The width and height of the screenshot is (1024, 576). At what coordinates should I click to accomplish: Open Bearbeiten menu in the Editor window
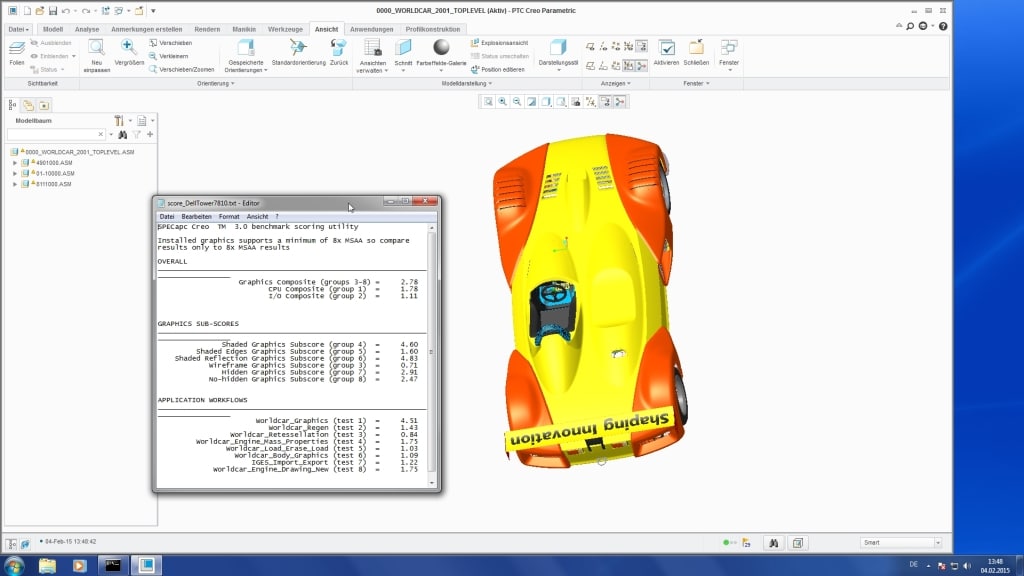[x=196, y=217]
